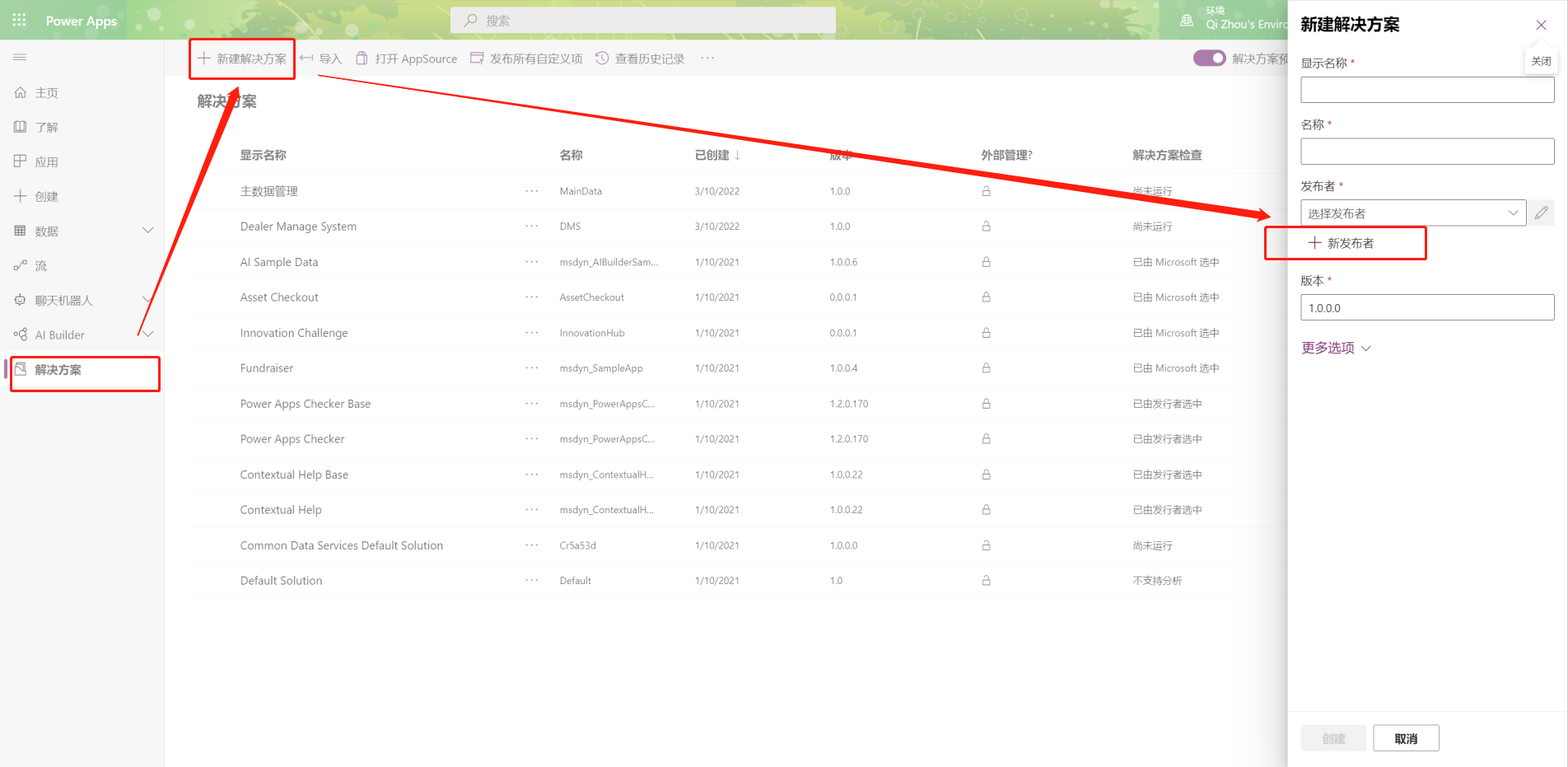Open more options for Dealer Manage System

tap(532, 227)
